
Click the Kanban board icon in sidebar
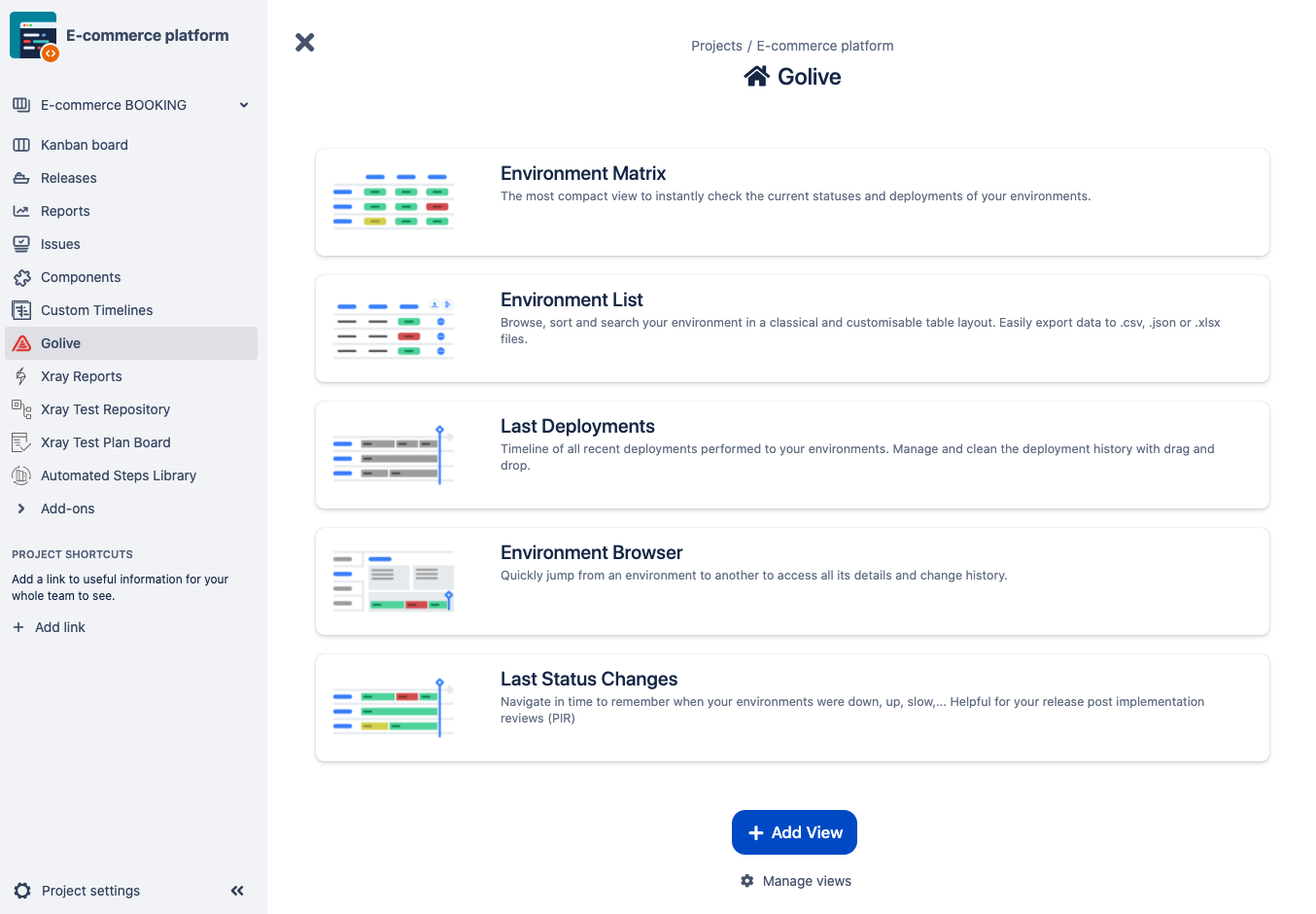coord(21,145)
